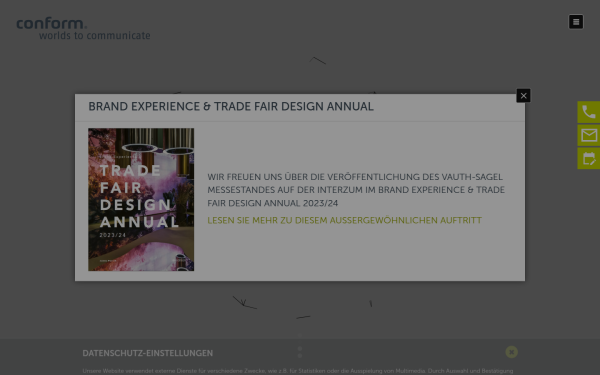This screenshot has width=600, height=375.
Task: Click the 'Brand Experience & Trade Fair Design Annual' heading
Action: (231, 106)
